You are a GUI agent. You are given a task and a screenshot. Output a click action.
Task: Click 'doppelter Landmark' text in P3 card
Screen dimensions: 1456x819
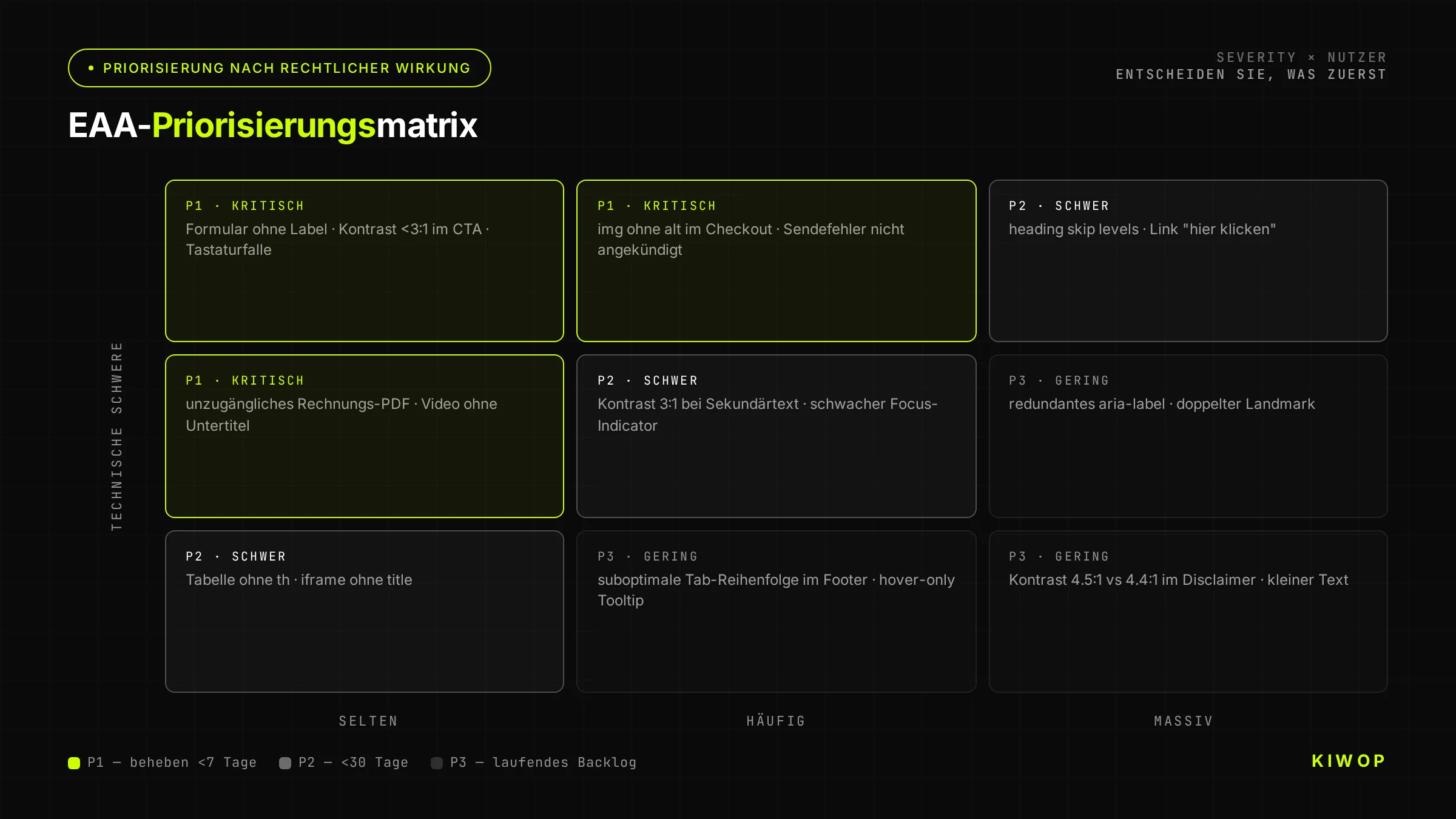coord(1245,404)
